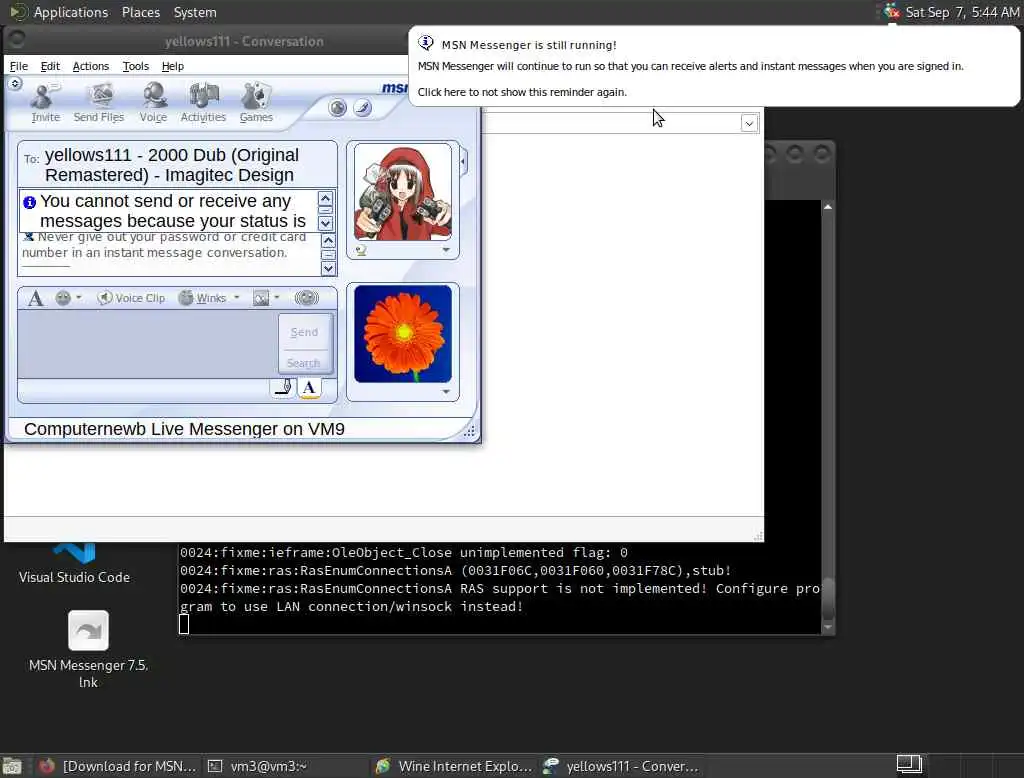Expand the emoticon dropdown arrow
Image resolution: width=1024 pixels, height=778 pixels.
[78, 298]
